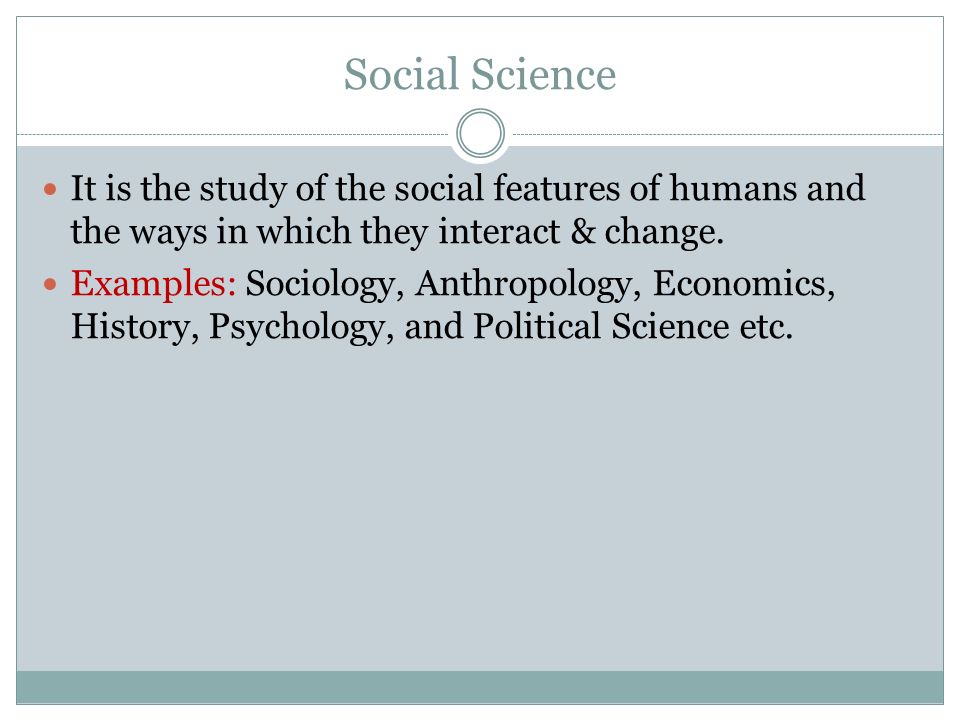960x720 pixels.
Task: Click the word 'interact'
Action: pos(499,232)
